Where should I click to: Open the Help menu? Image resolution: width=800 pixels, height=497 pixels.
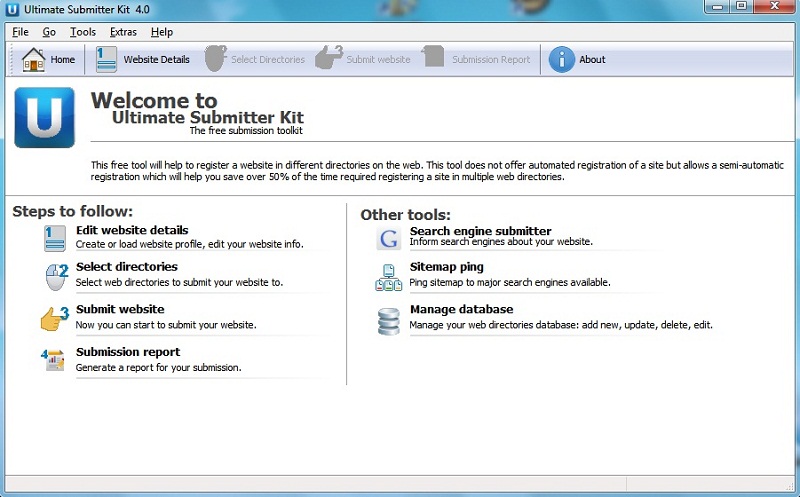162,32
